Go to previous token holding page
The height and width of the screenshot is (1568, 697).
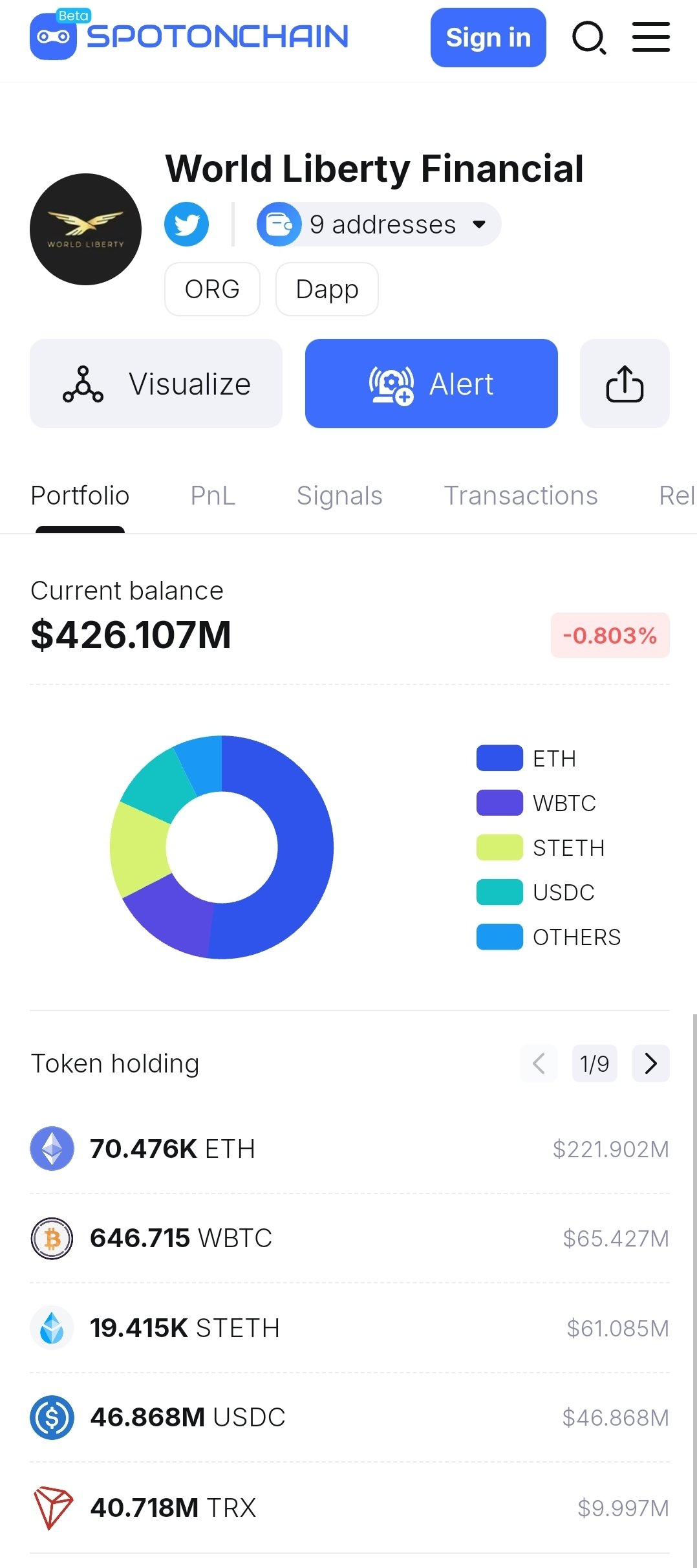pyautogui.click(x=539, y=1063)
